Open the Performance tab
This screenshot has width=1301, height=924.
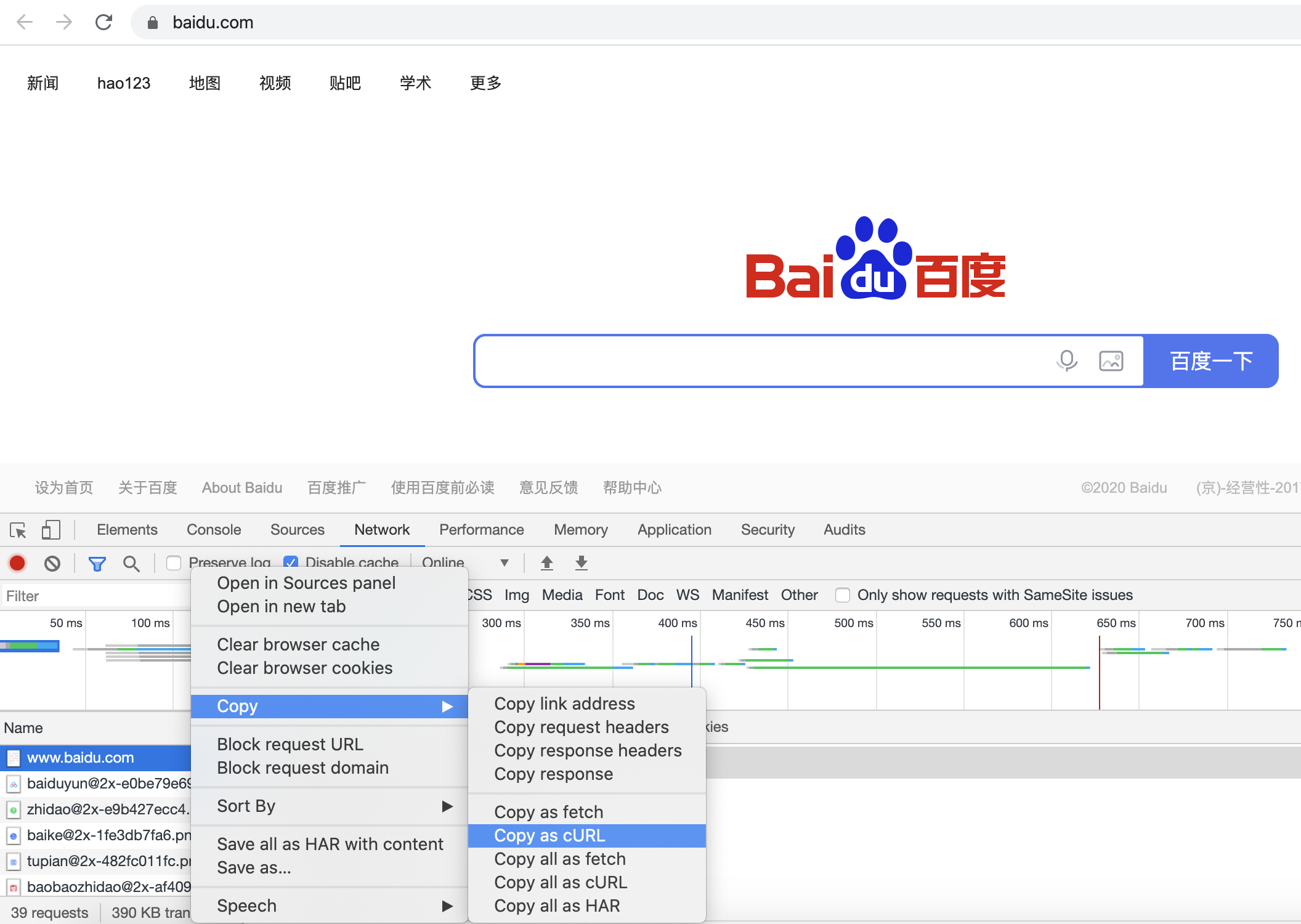[482, 530]
